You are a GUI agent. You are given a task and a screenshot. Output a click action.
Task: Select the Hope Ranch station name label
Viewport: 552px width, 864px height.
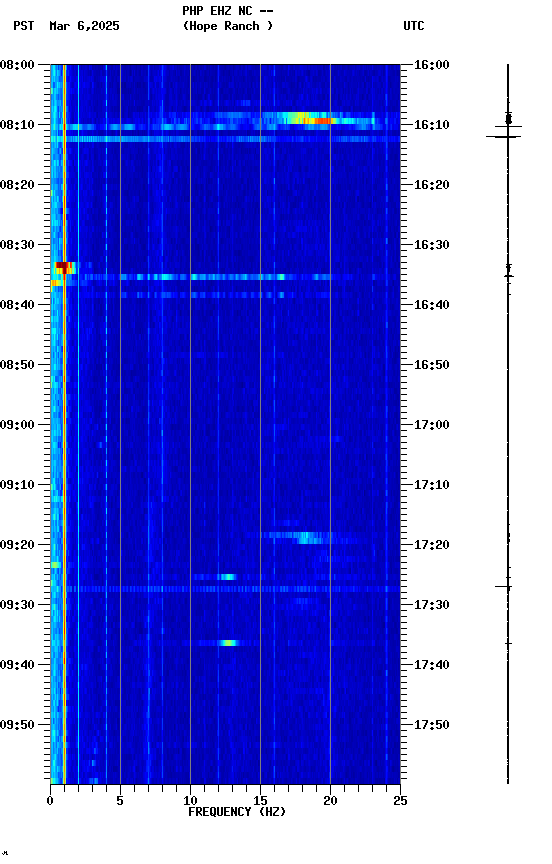pyautogui.click(x=228, y=26)
